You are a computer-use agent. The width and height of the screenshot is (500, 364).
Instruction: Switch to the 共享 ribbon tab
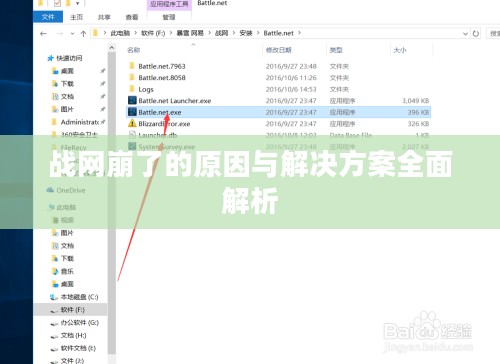pos(104,17)
